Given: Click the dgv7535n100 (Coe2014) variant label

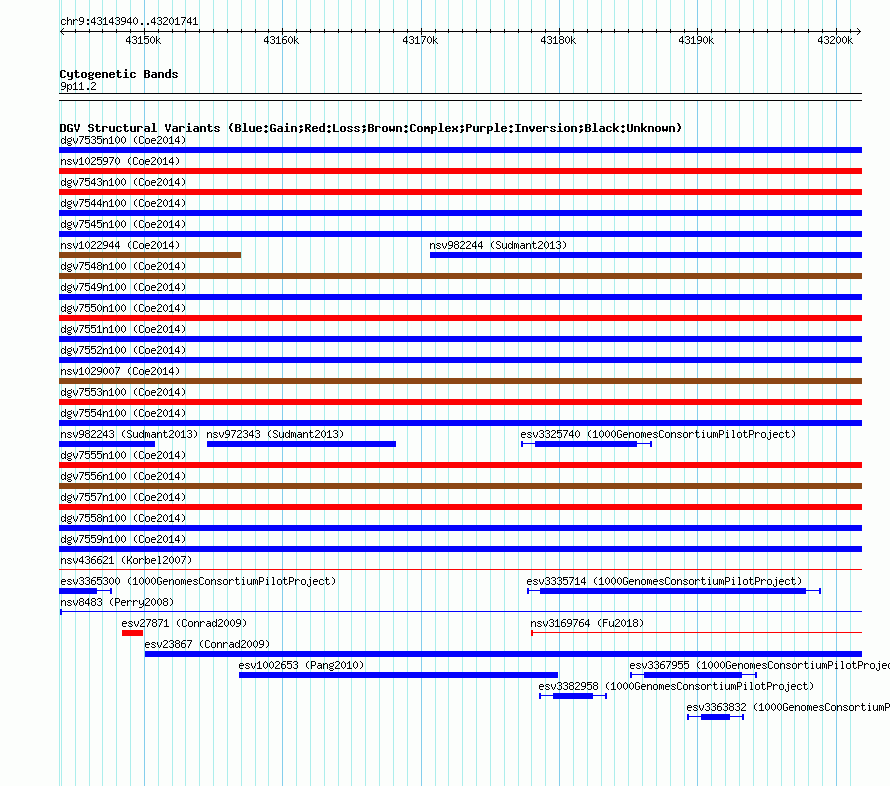Looking at the screenshot, I should pos(123,140).
